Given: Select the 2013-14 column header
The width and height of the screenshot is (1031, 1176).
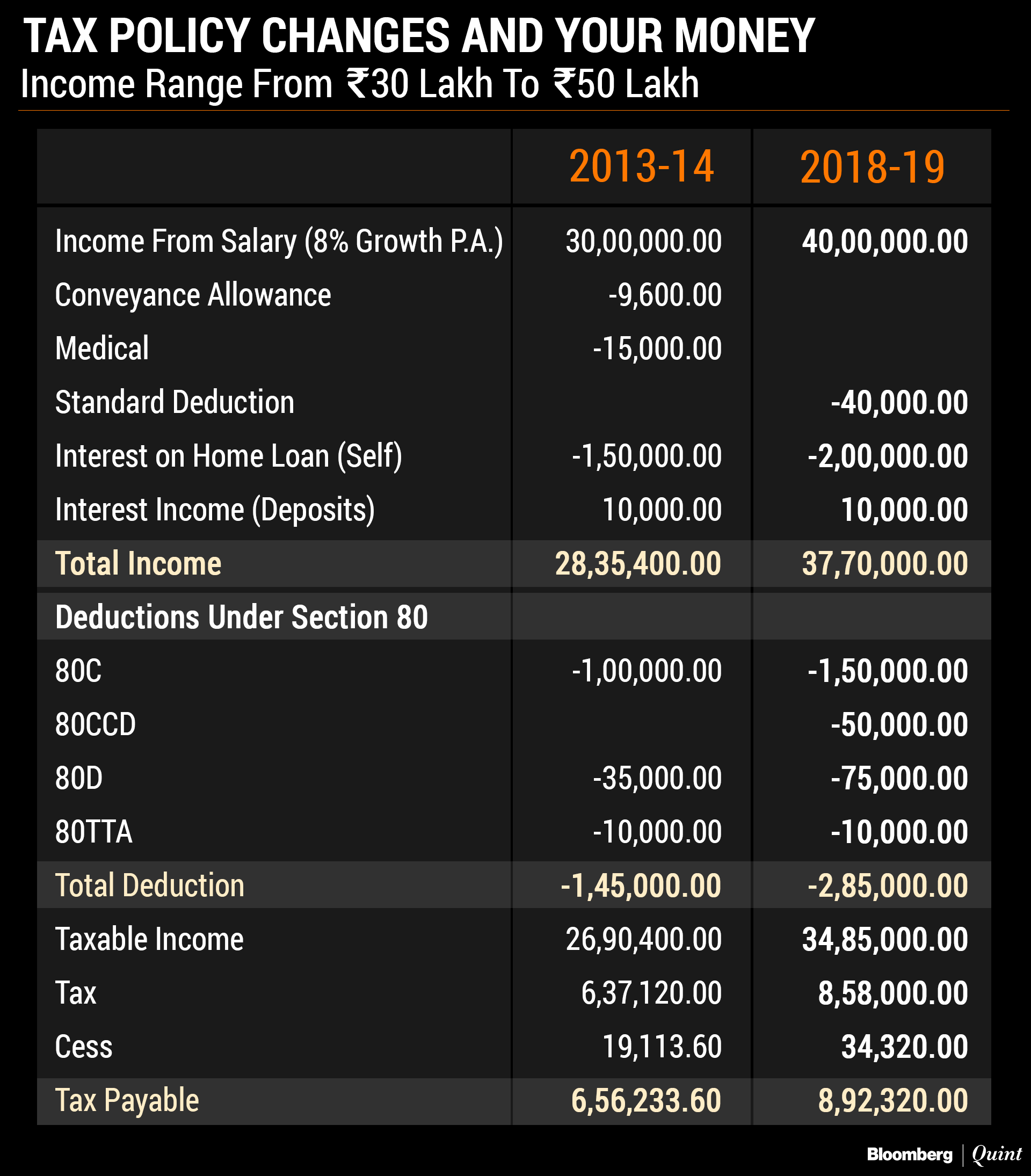Looking at the screenshot, I should [x=641, y=167].
